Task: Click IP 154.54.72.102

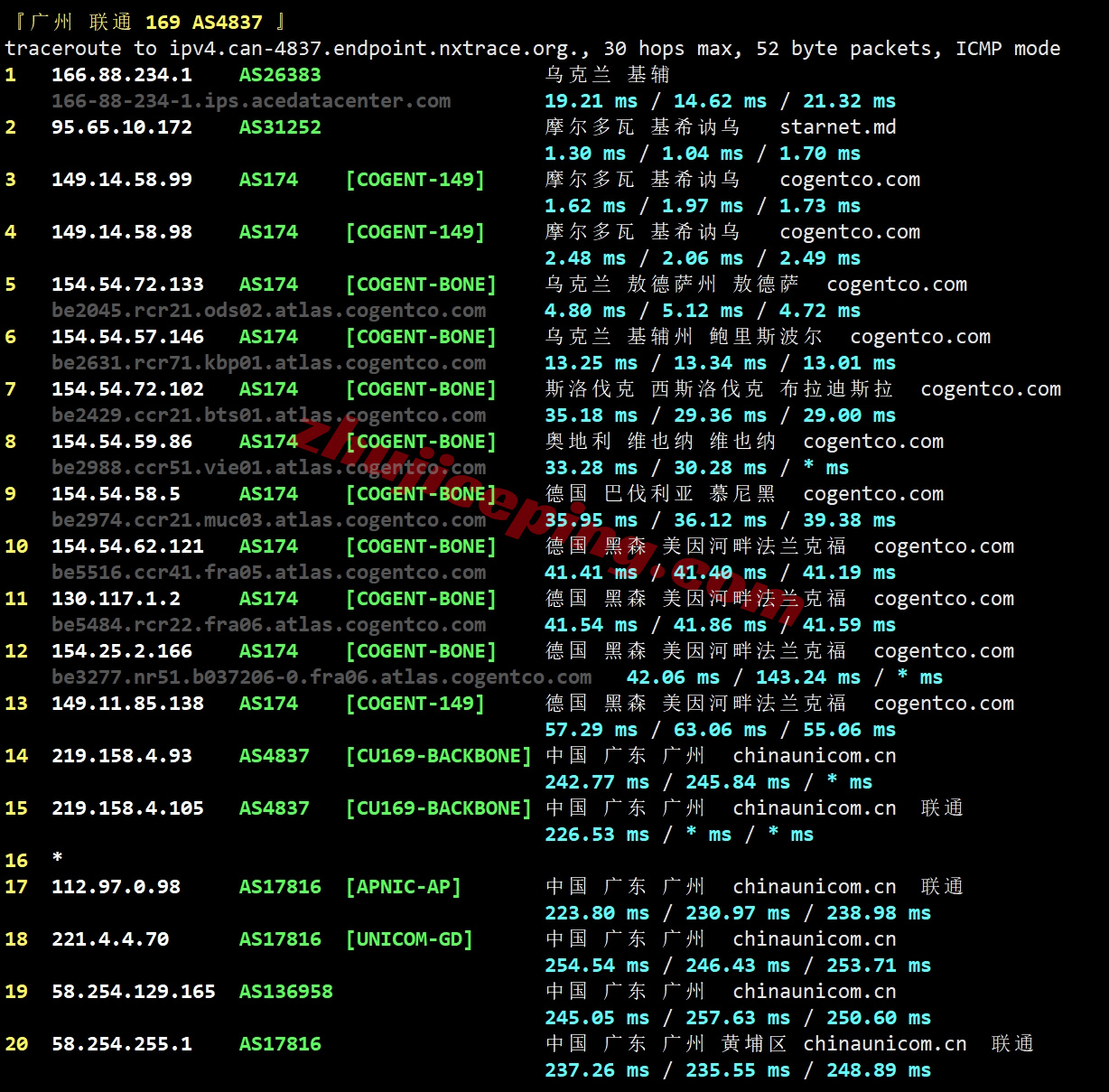Action: coord(127,389)
